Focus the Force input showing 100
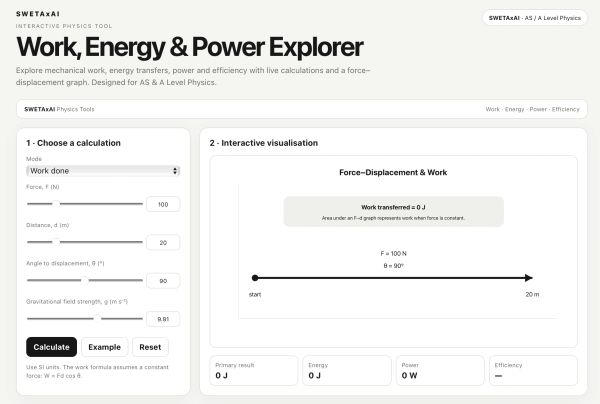This screenshot has height=404, width=600. click(x=163, y=204)
